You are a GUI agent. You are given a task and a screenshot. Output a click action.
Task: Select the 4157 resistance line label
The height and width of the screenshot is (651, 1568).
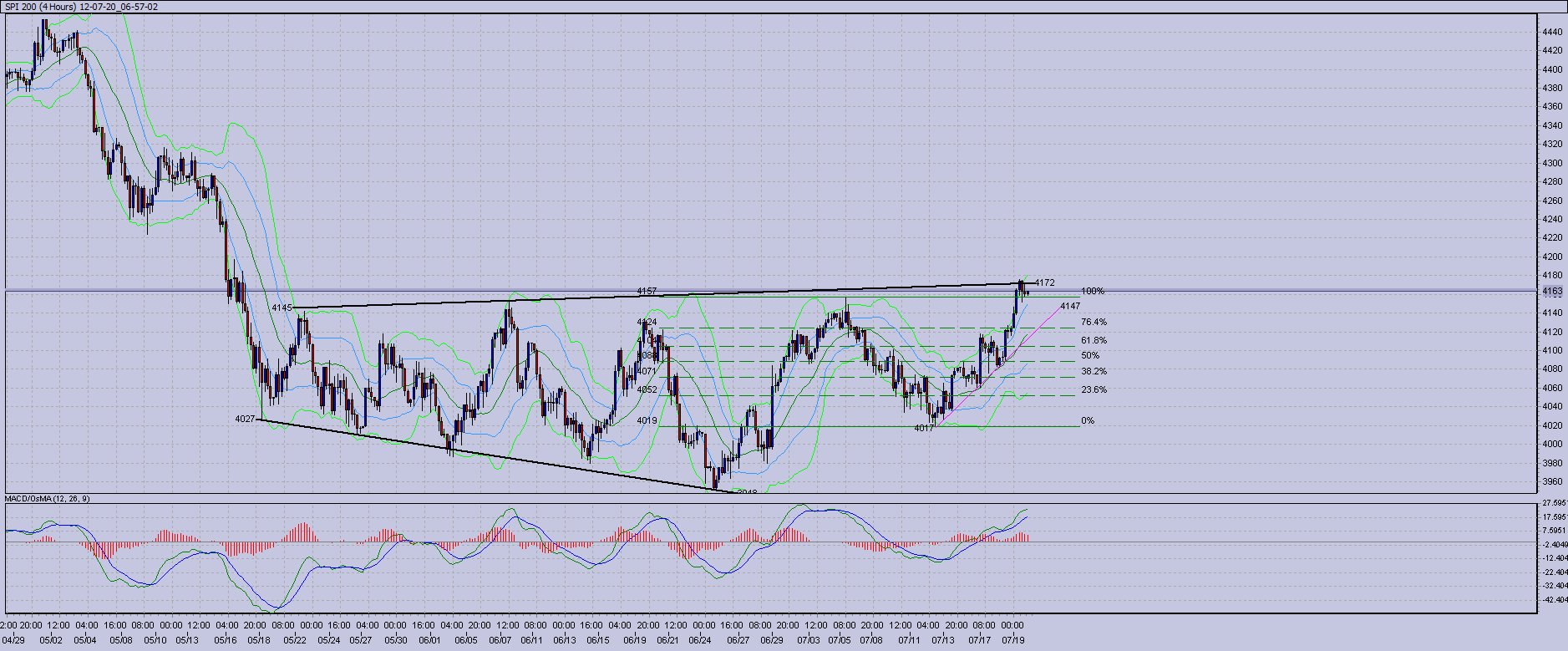pos(646,291)
